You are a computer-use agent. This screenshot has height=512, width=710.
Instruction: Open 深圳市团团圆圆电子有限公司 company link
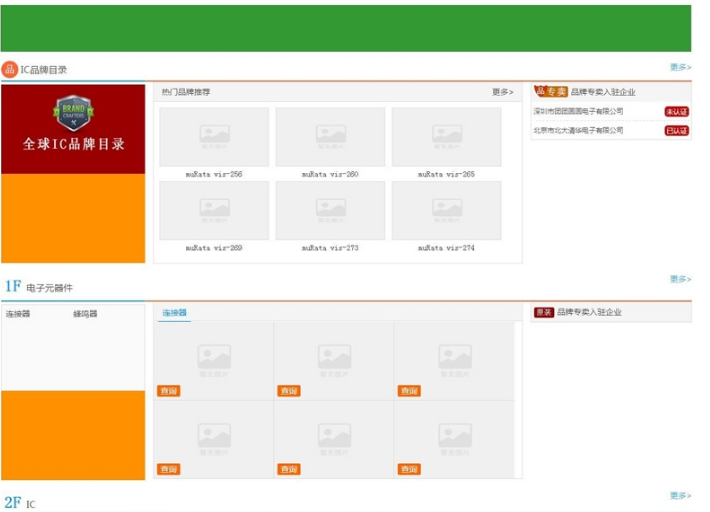tap(578, 112)
